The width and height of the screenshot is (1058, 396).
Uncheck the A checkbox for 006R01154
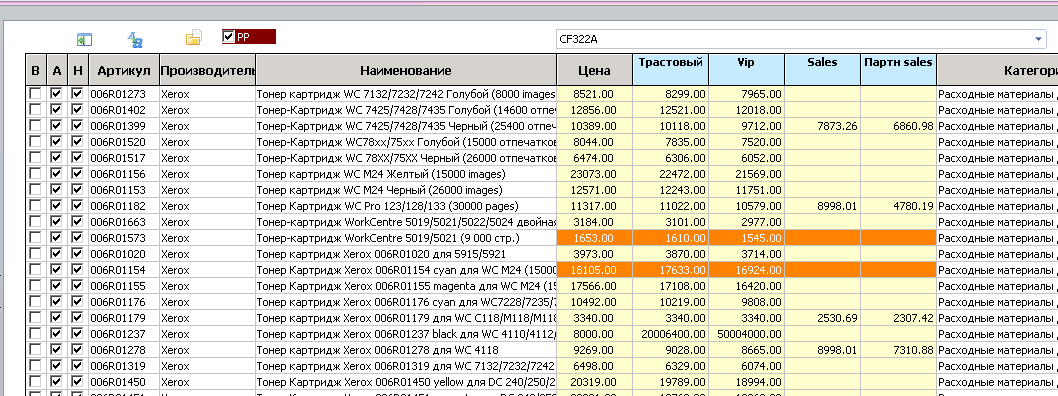pos(57,270)
